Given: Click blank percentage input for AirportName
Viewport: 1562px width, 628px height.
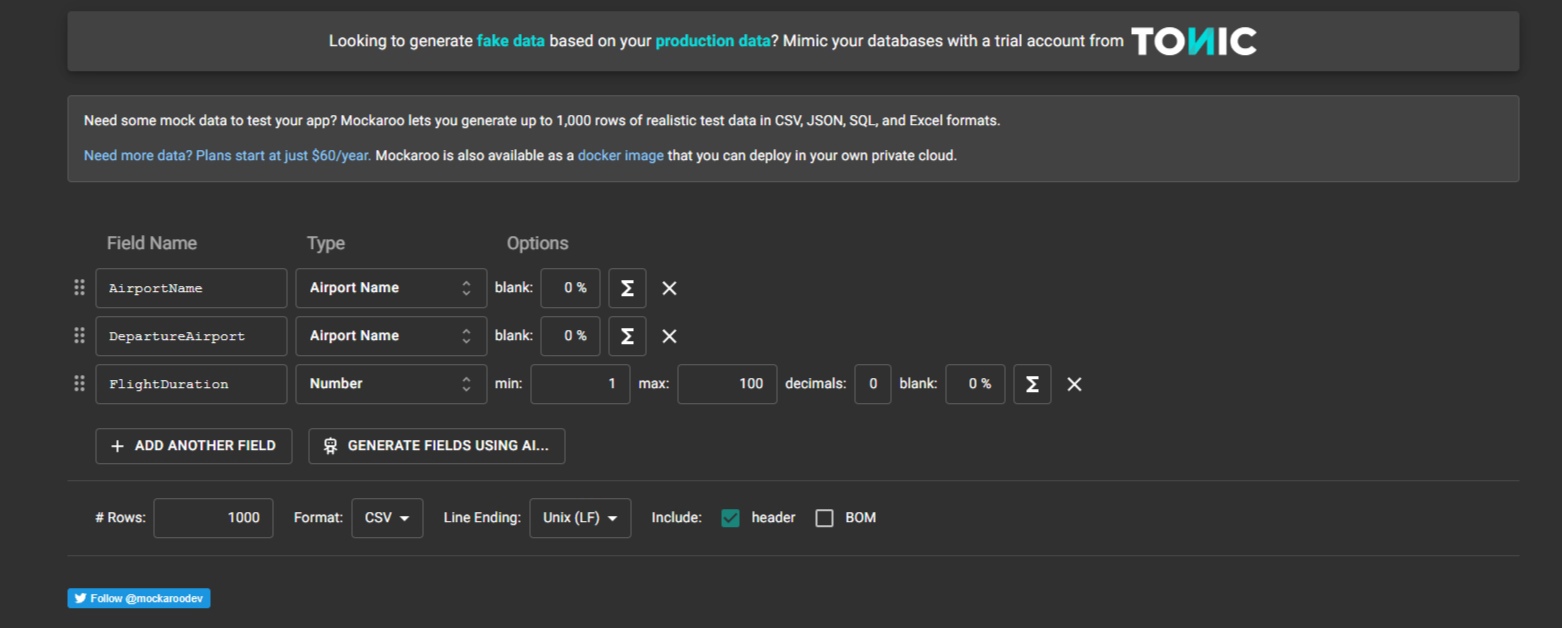Looking at the screenshot, I should point(571,288).
